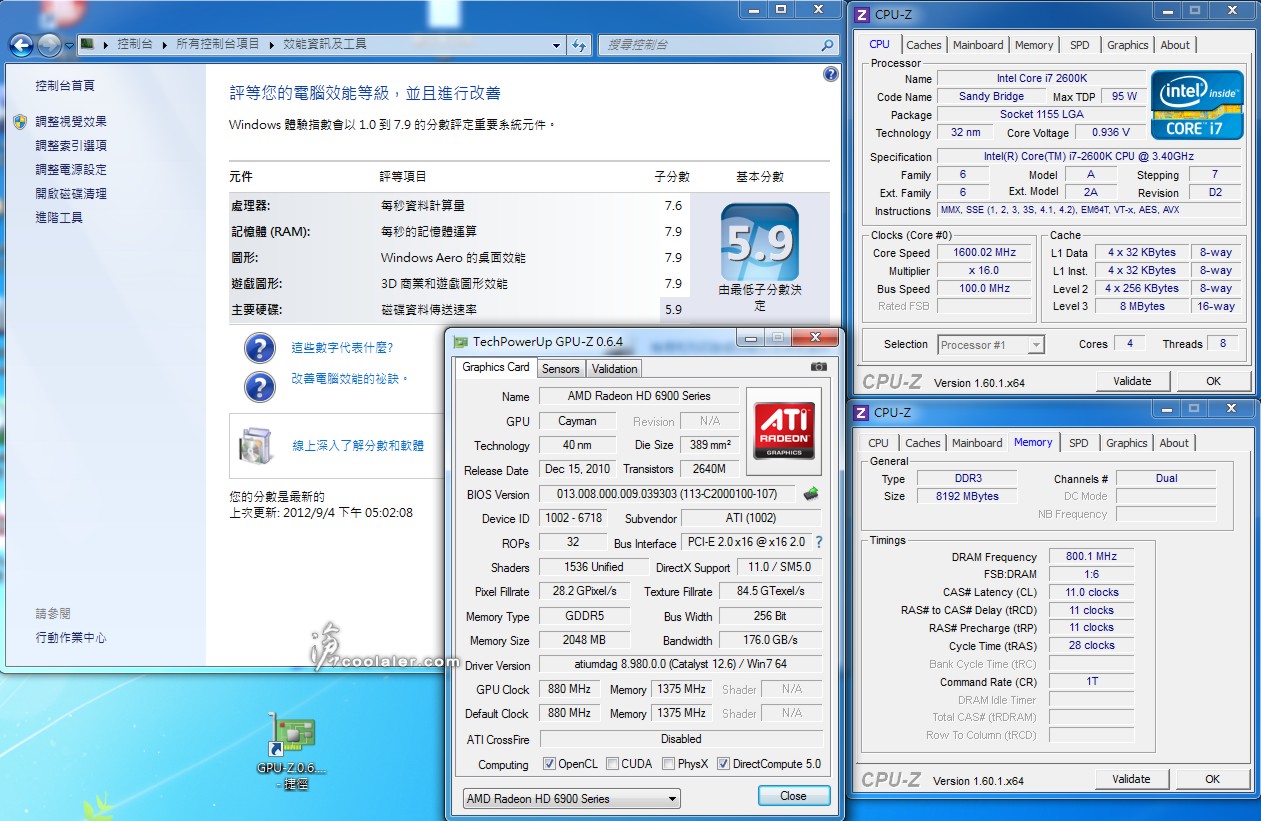Click the CPU-Z Specification field
Screen dimensions: 1261x821
click(1088, 156)
